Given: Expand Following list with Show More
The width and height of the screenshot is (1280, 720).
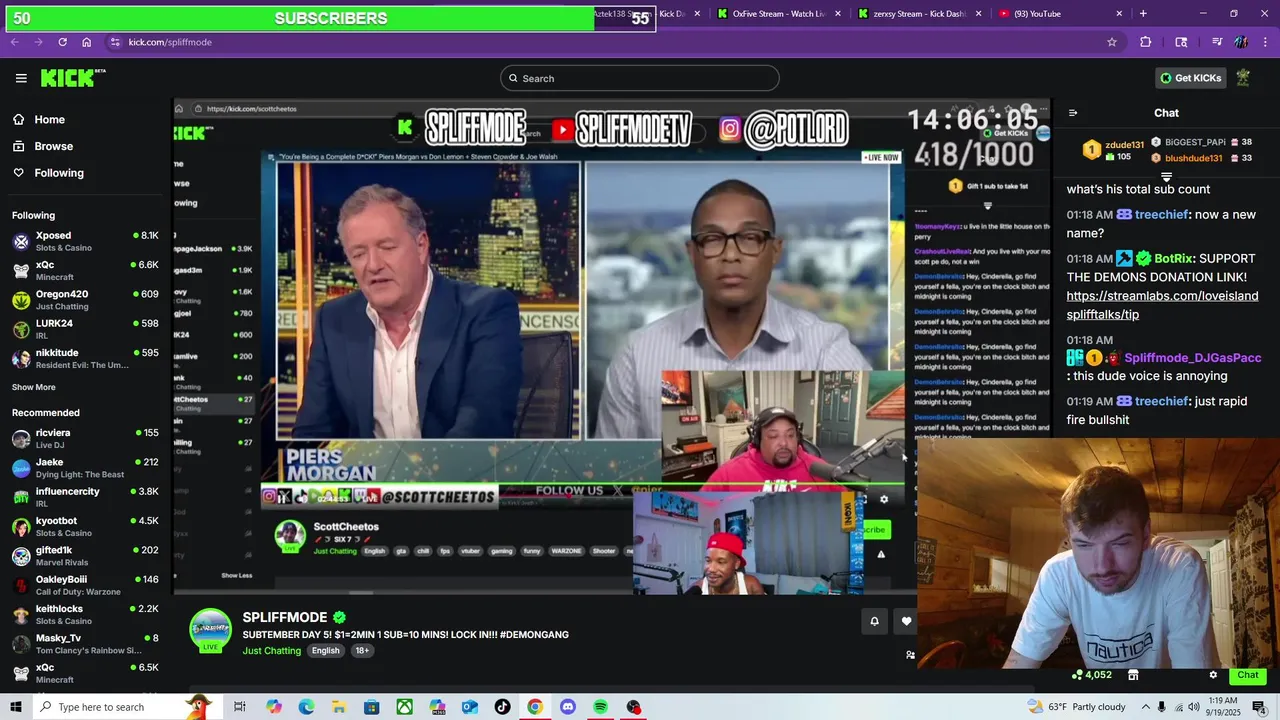Looking at the screenshot, I should point(34,387).
